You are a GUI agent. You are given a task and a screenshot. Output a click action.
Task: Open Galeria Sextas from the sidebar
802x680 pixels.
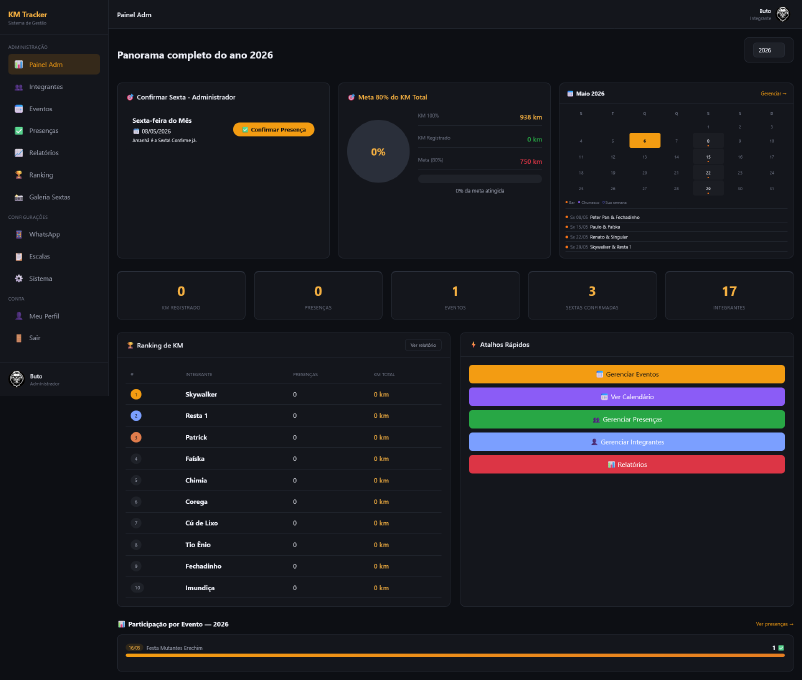(54, 197)
